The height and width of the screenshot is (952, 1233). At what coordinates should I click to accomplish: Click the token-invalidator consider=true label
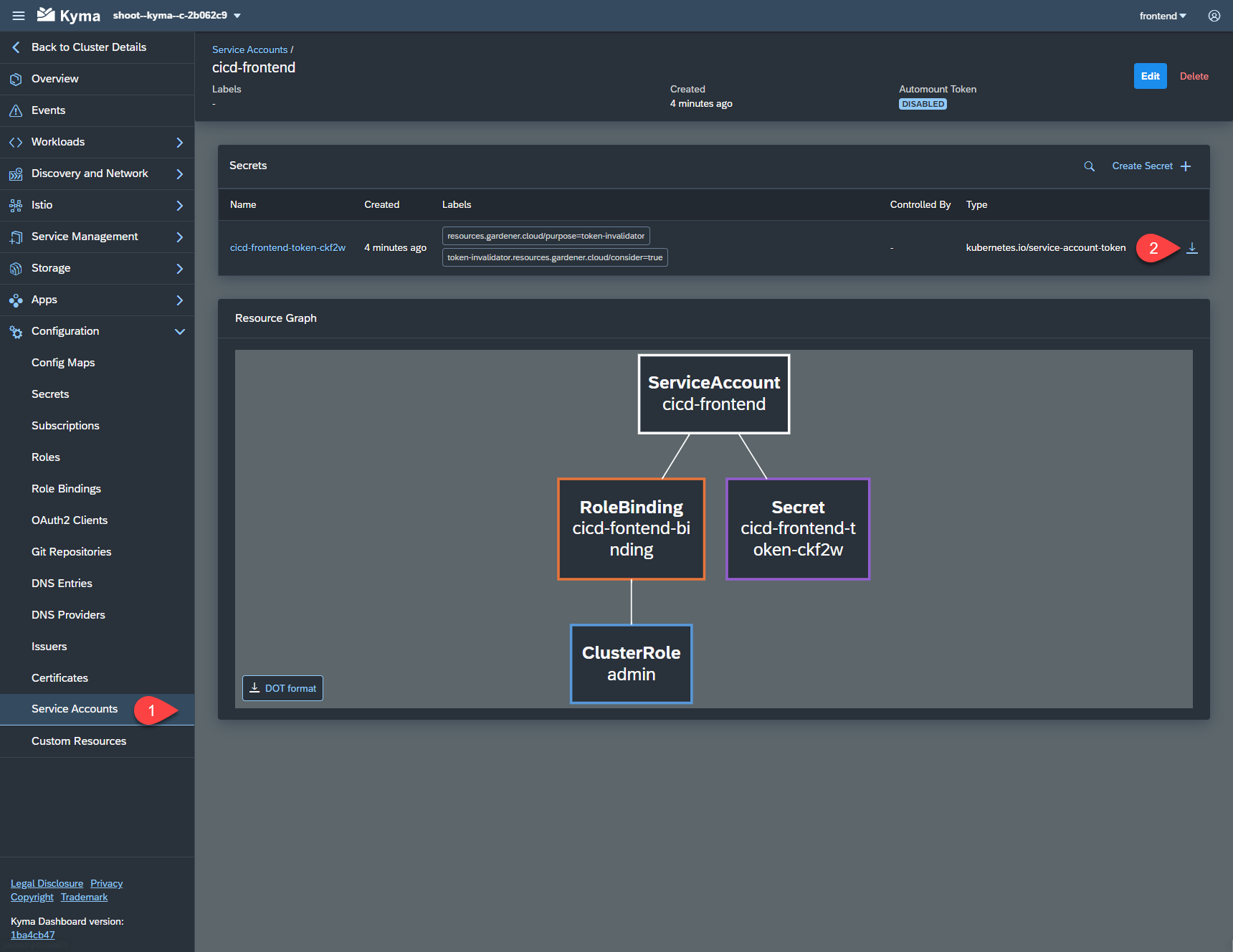[555, 257]
